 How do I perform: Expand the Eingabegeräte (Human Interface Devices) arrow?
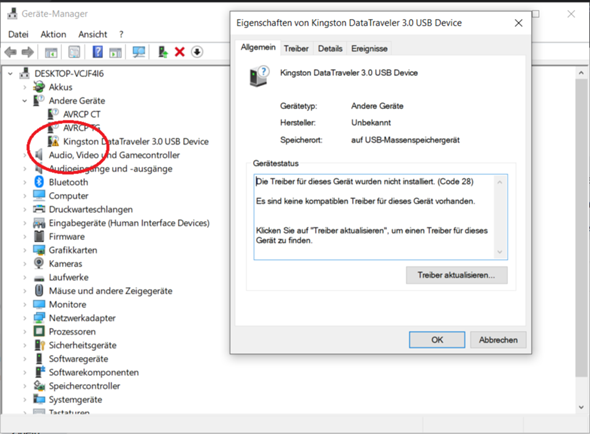25,223
